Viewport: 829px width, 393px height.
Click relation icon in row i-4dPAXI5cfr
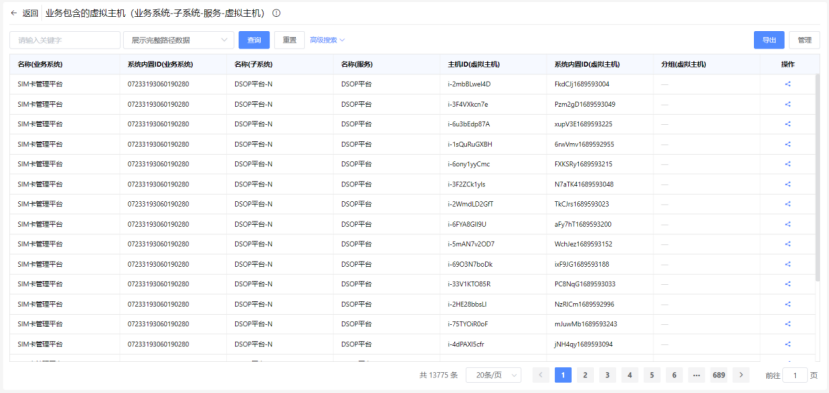click(788, 344)
